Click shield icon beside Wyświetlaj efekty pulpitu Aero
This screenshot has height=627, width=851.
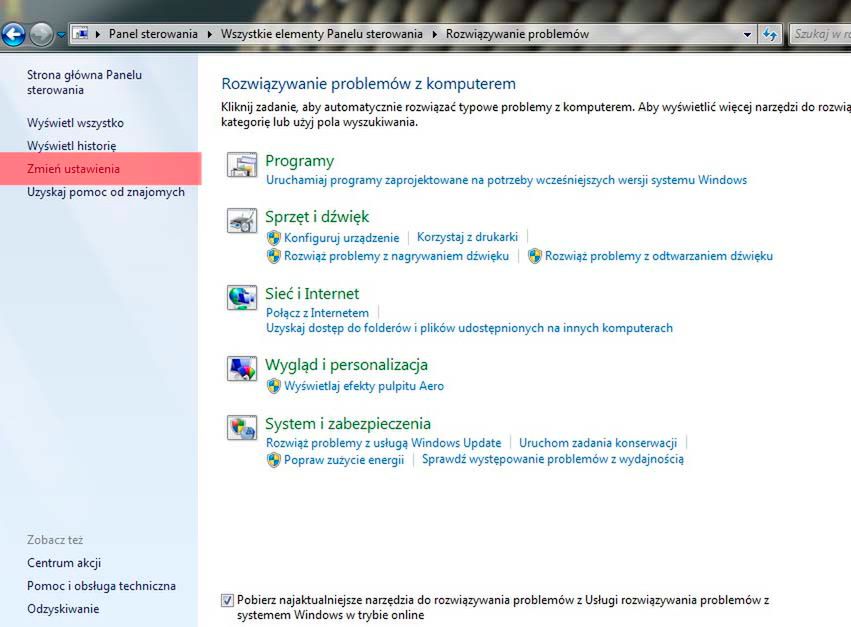coord(274,386)
